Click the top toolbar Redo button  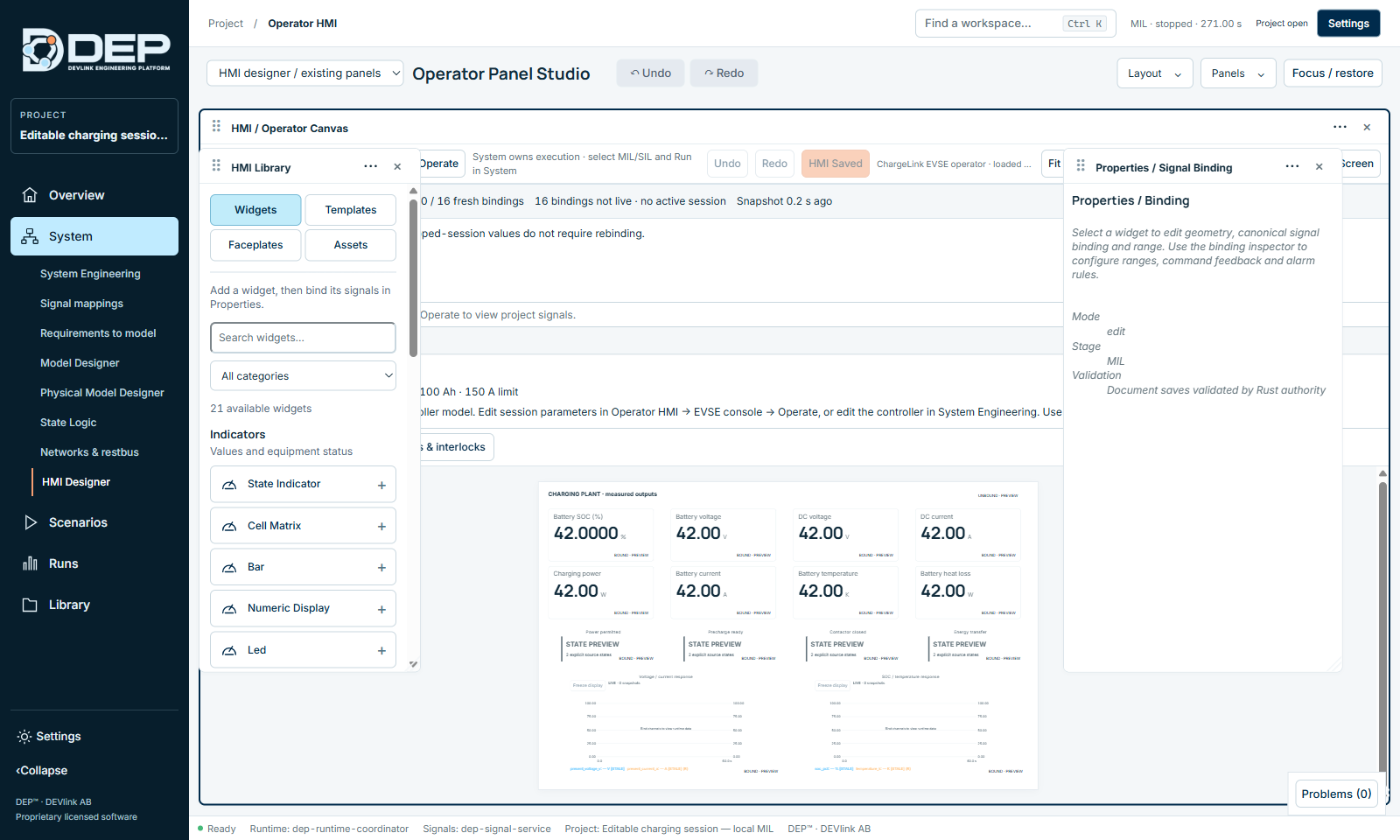pyautogui.click(x=724, y=73)
